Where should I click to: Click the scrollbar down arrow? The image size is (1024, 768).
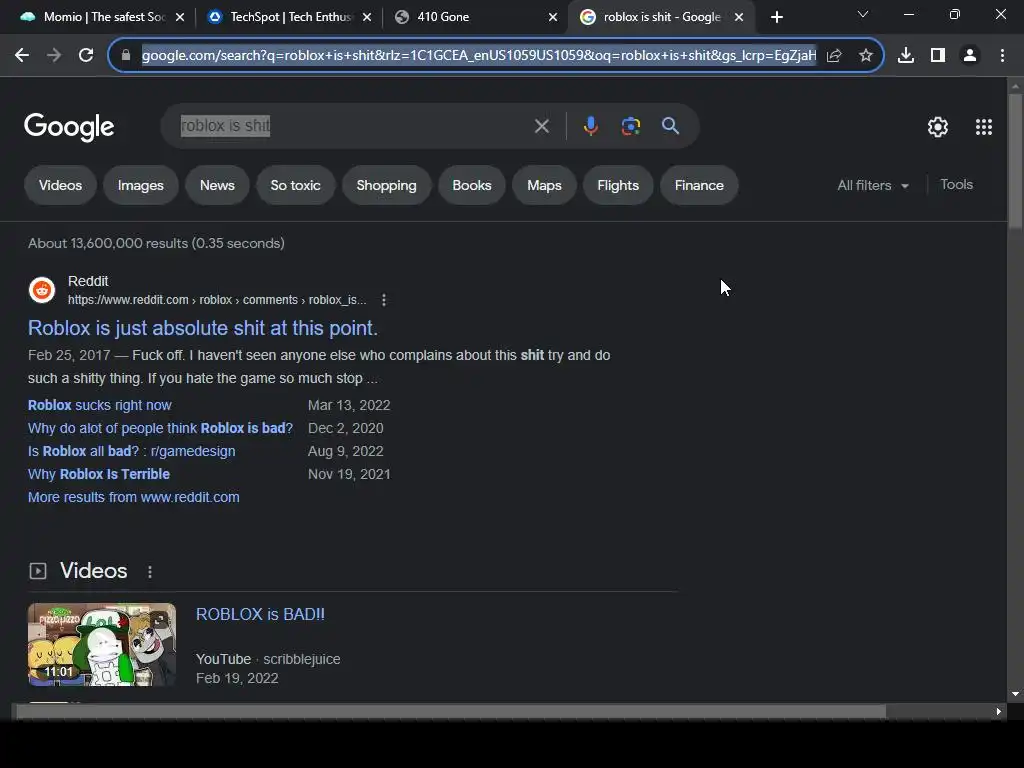click(1015, 694)
